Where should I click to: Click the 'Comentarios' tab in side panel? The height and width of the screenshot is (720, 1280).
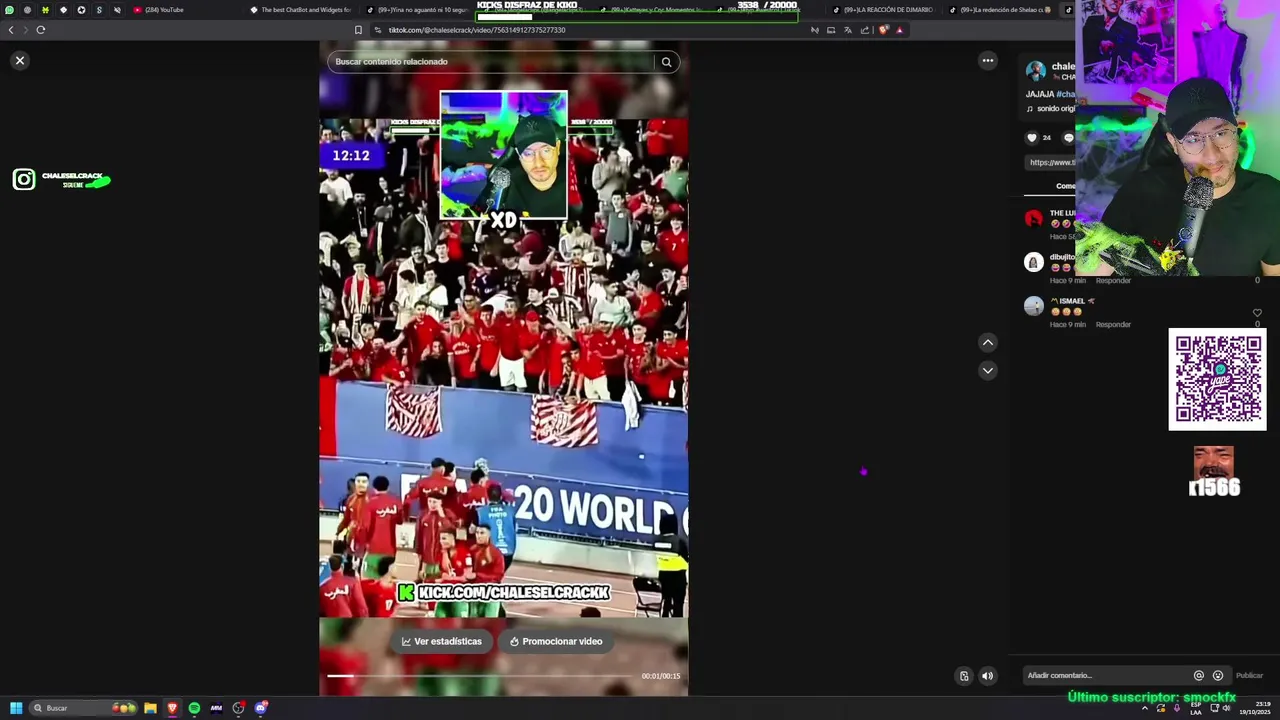(x=1066, y=186)
